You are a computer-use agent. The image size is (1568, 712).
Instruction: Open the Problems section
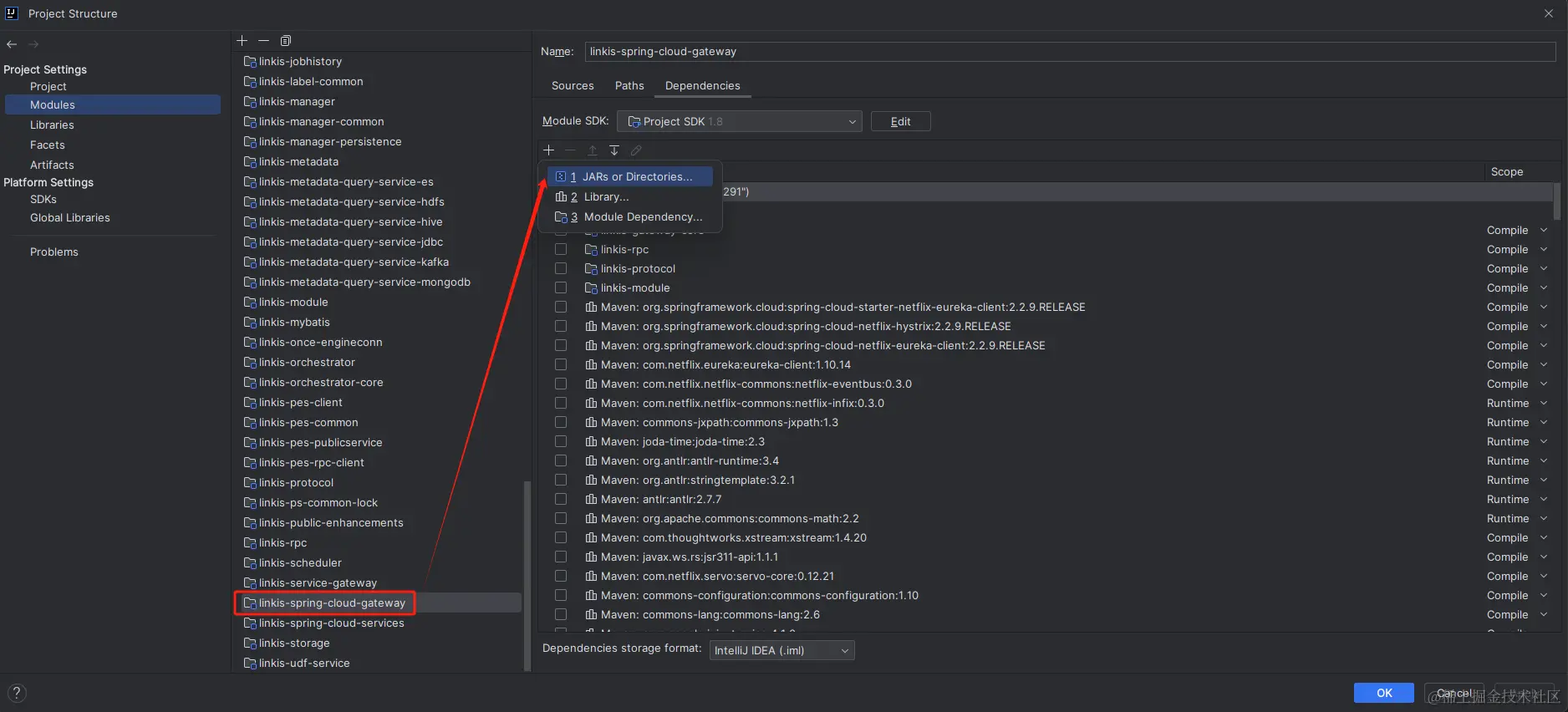(x=54, y=252)
